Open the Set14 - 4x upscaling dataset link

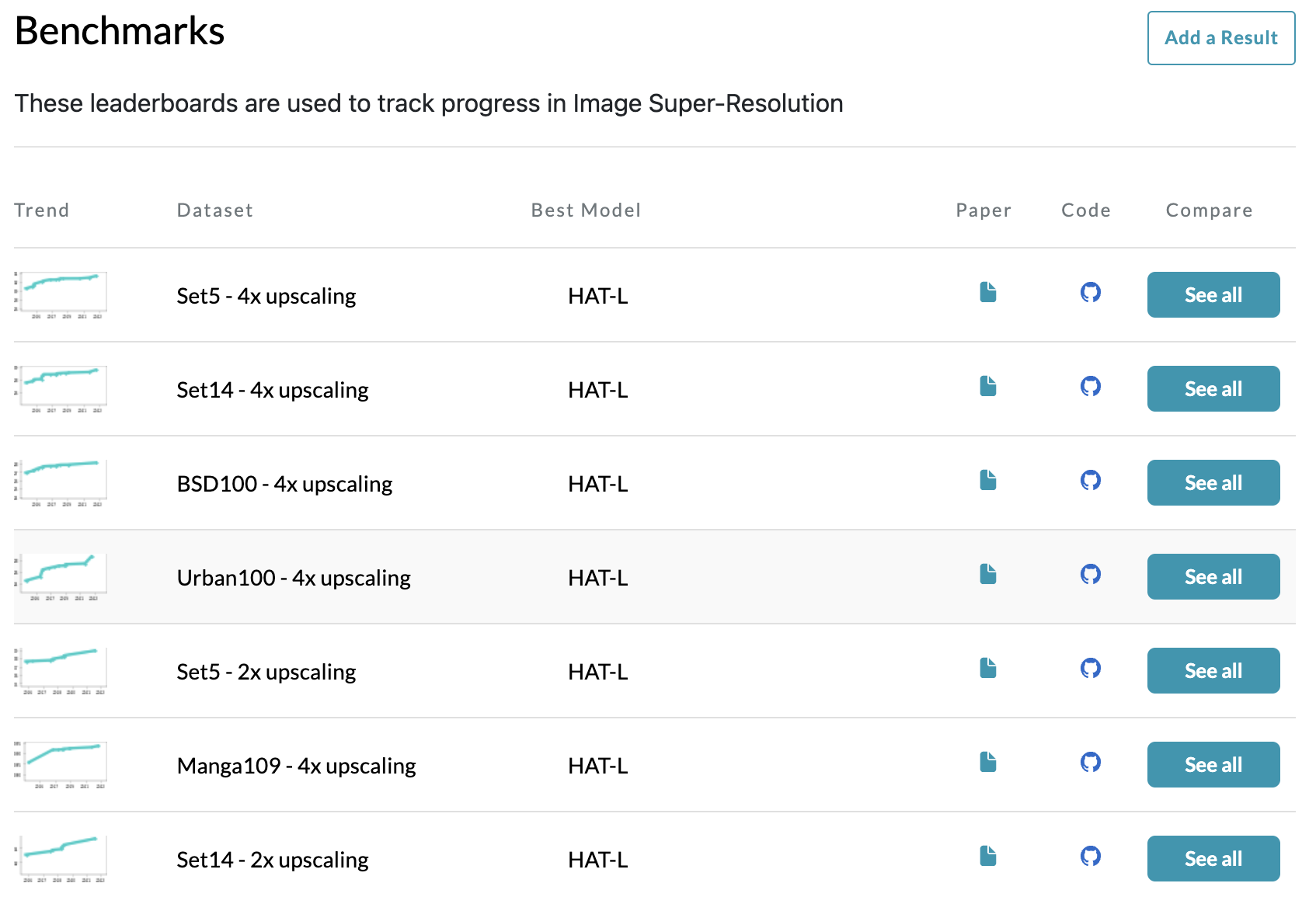coord(272,390)
